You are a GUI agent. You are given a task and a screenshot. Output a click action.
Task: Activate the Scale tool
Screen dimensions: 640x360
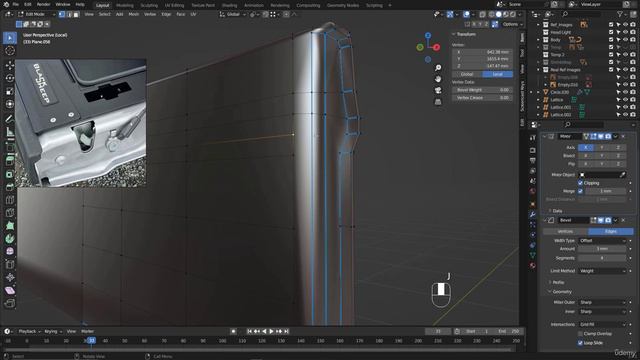tap(10, 91)
